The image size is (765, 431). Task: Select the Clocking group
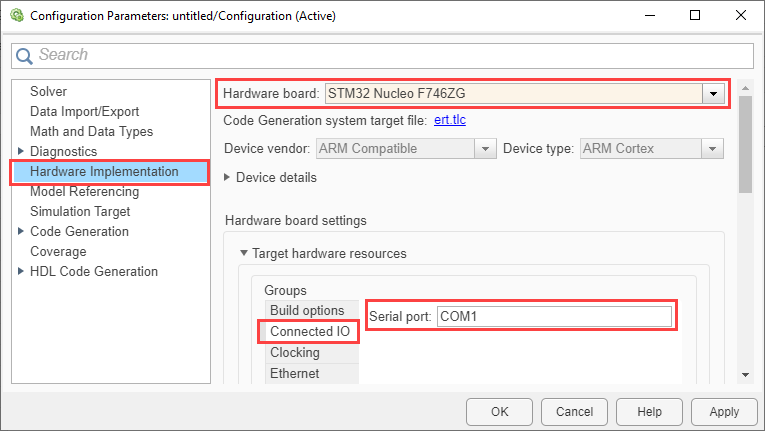pos(294,353)
